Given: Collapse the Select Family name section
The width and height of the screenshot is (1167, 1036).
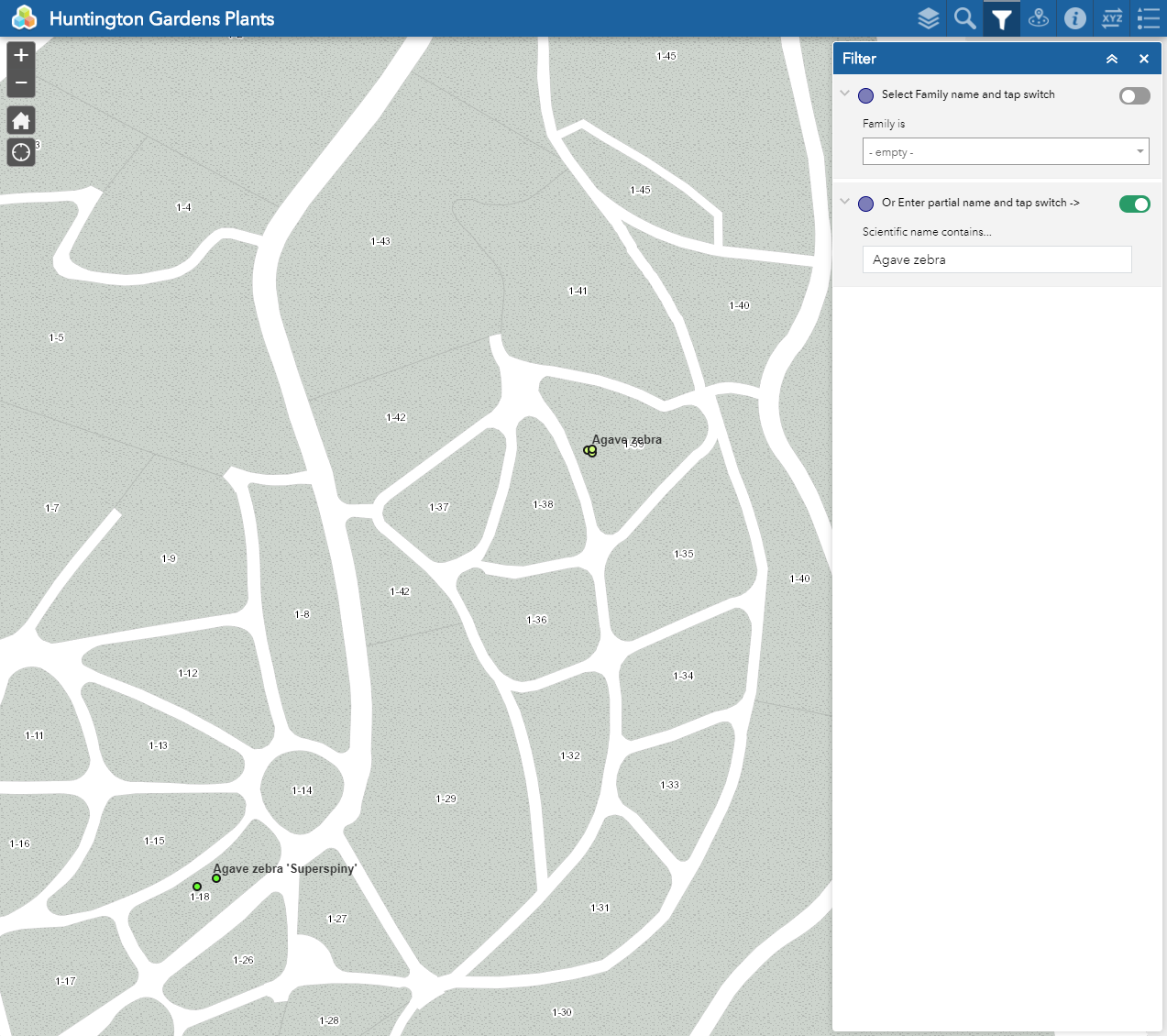Looking at the screenshot, I should coord(844,93).
